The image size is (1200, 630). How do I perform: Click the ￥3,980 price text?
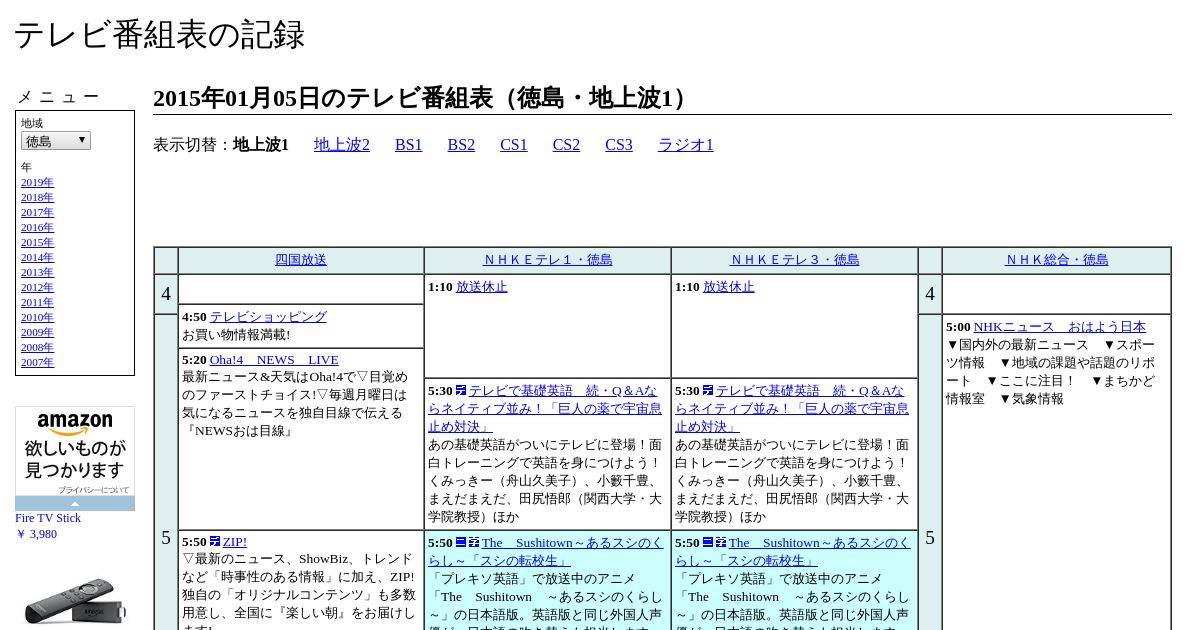coord(36,534)
